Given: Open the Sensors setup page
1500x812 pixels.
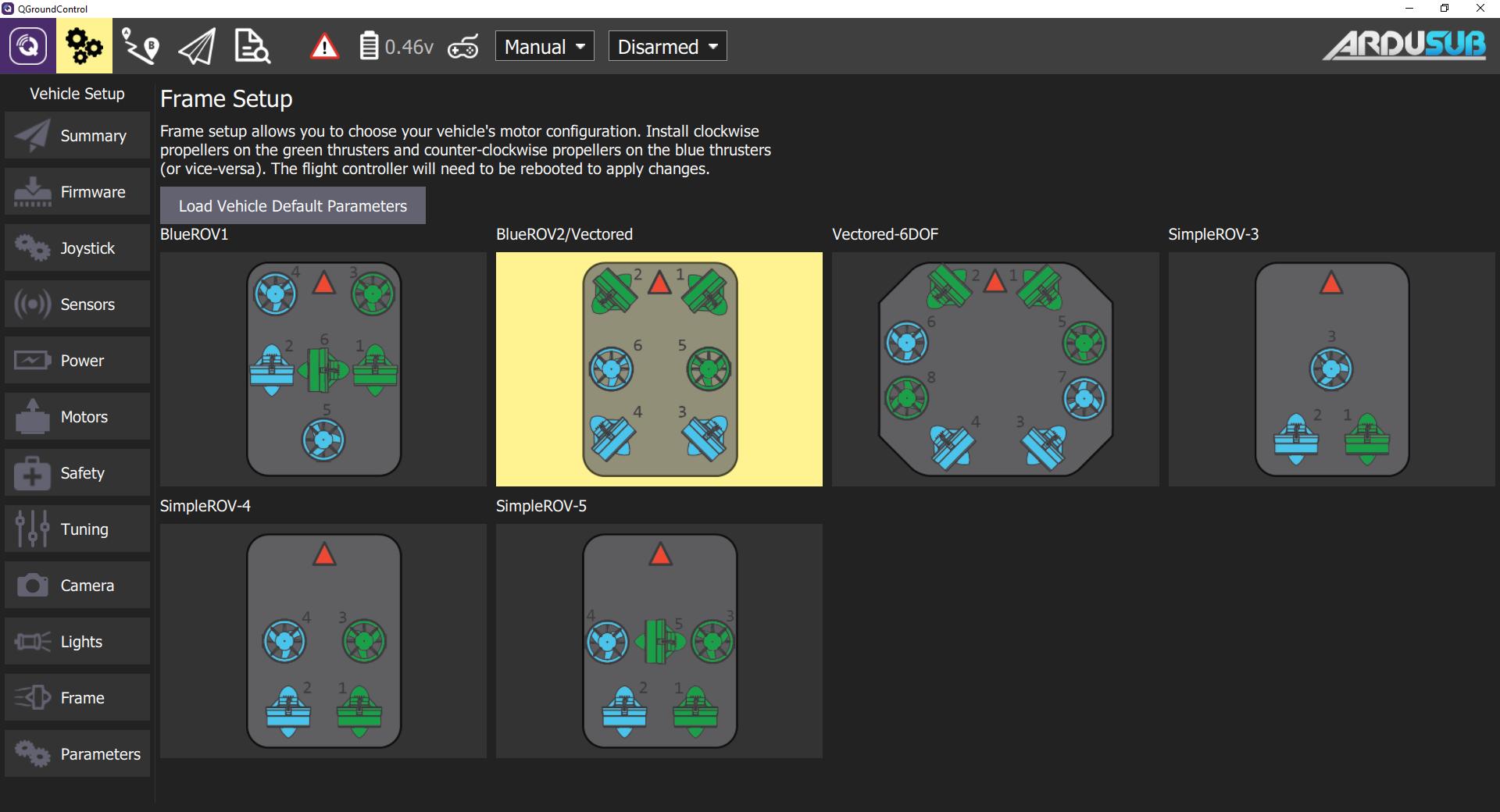Looking at the screenshot, I should 77,304.
